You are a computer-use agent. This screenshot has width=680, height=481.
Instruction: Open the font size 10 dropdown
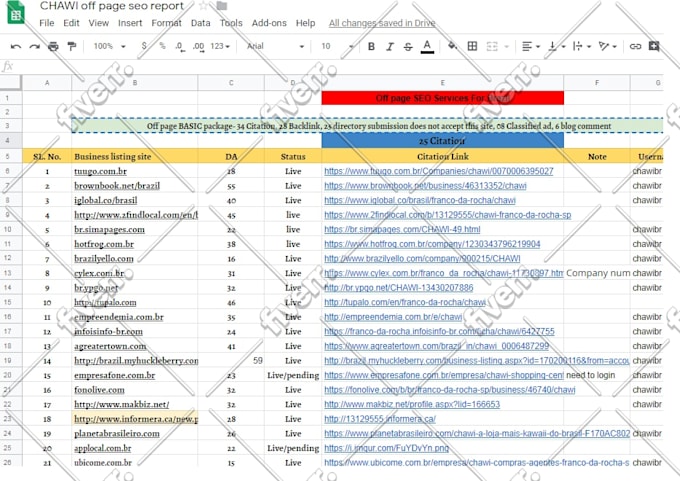click(x=337, y=46)
